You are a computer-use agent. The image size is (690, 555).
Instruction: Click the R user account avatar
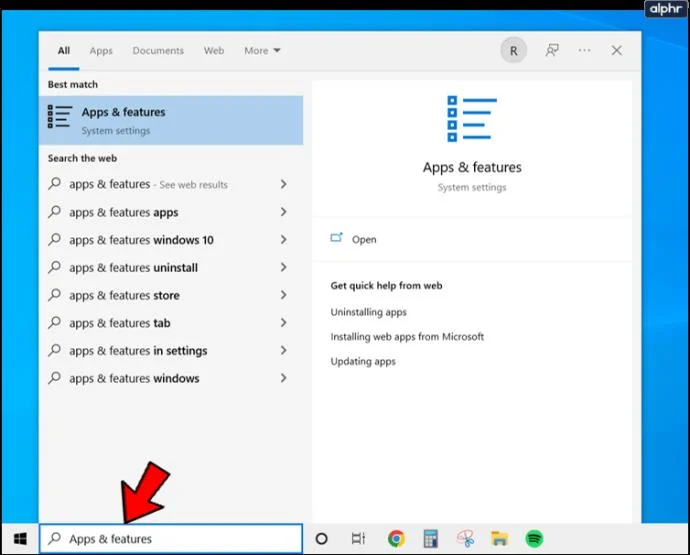point(514,51)
